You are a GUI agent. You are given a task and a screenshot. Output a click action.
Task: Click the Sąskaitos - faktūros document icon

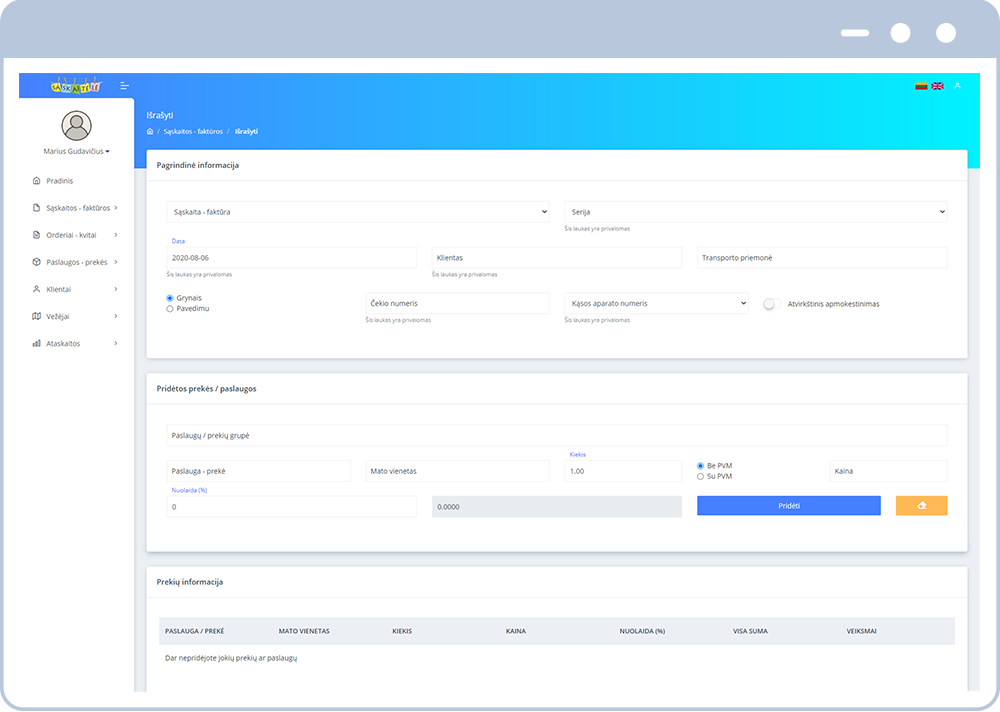tap(36, 208)
